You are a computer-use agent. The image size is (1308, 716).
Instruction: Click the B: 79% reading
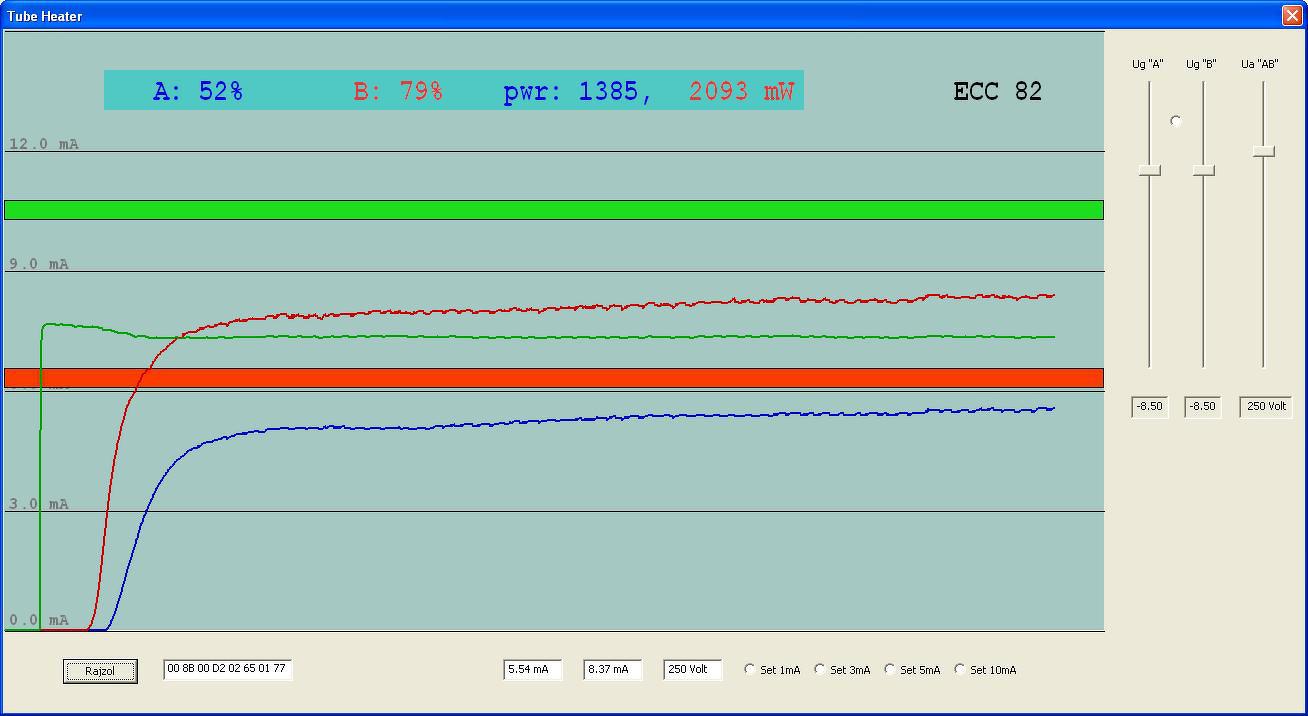(x=398, y=91)
